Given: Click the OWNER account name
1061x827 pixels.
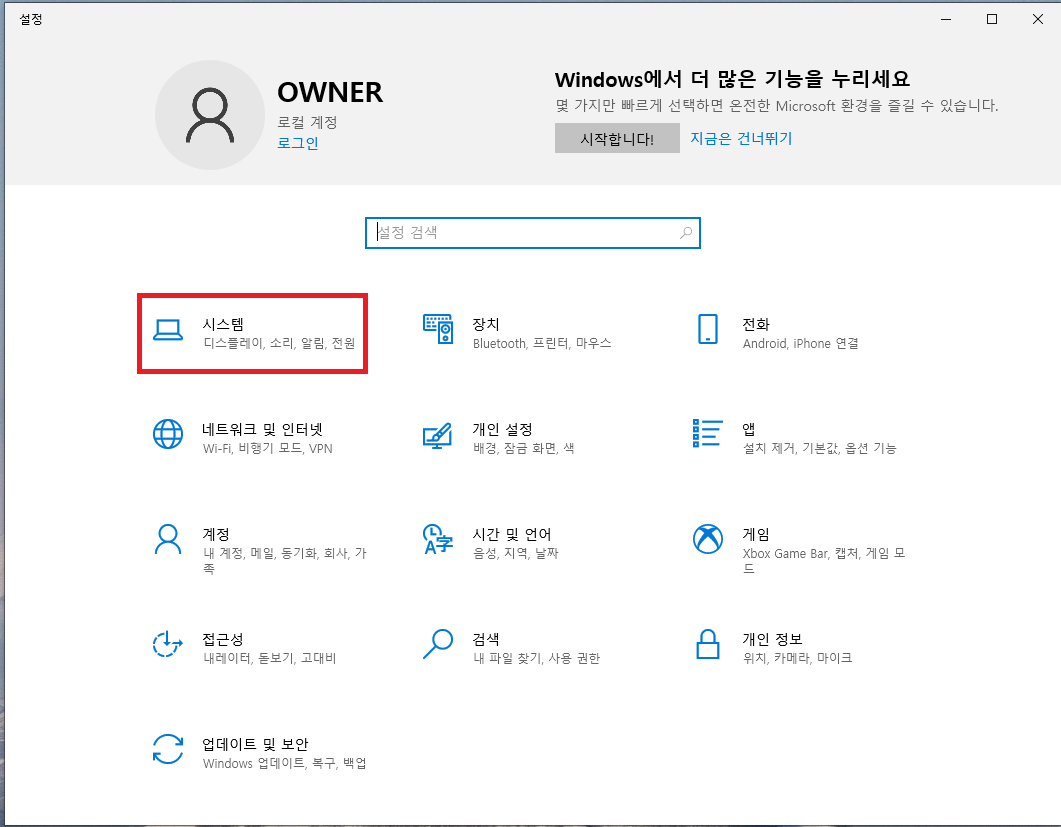Looking at the screenshot, I should click(x=330, y=92).
